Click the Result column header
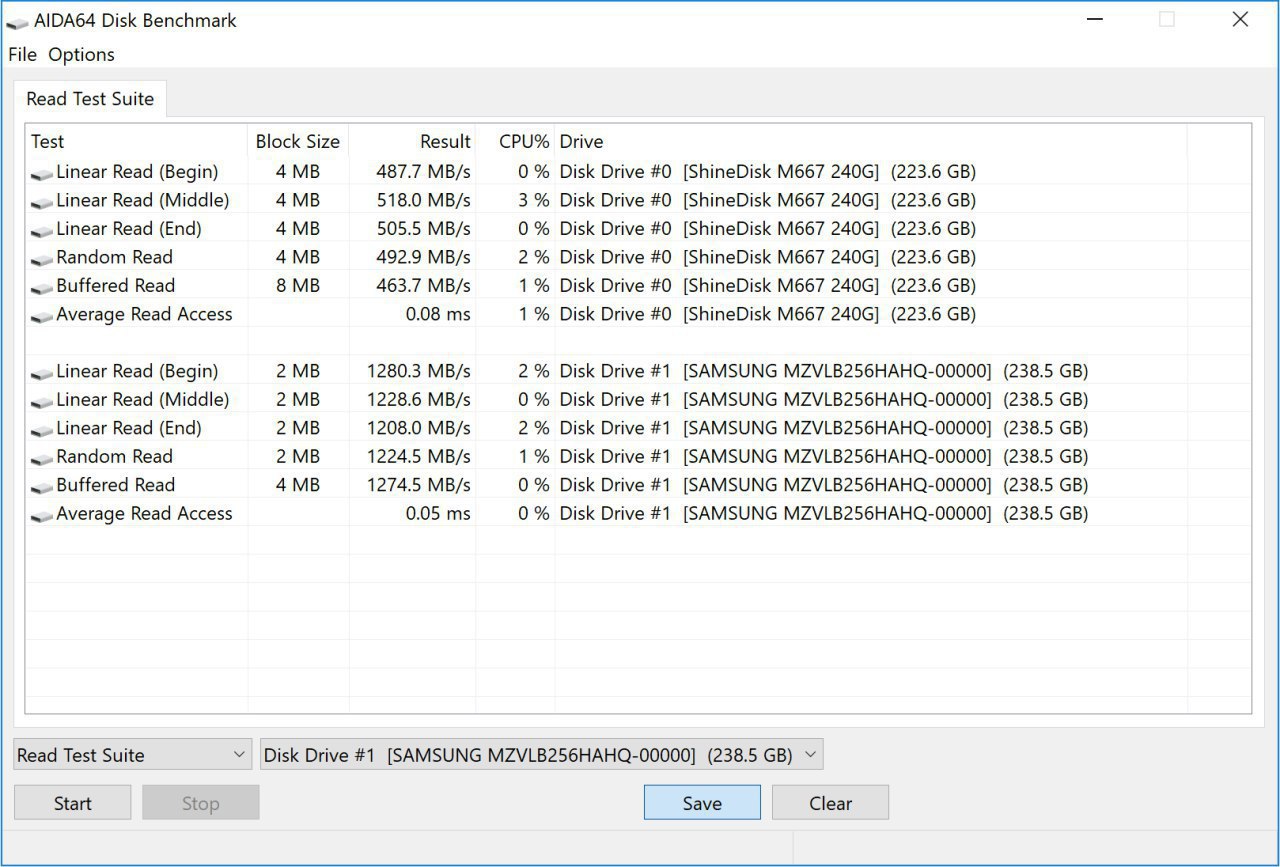Screen dimensions: 1280x867 412,141
